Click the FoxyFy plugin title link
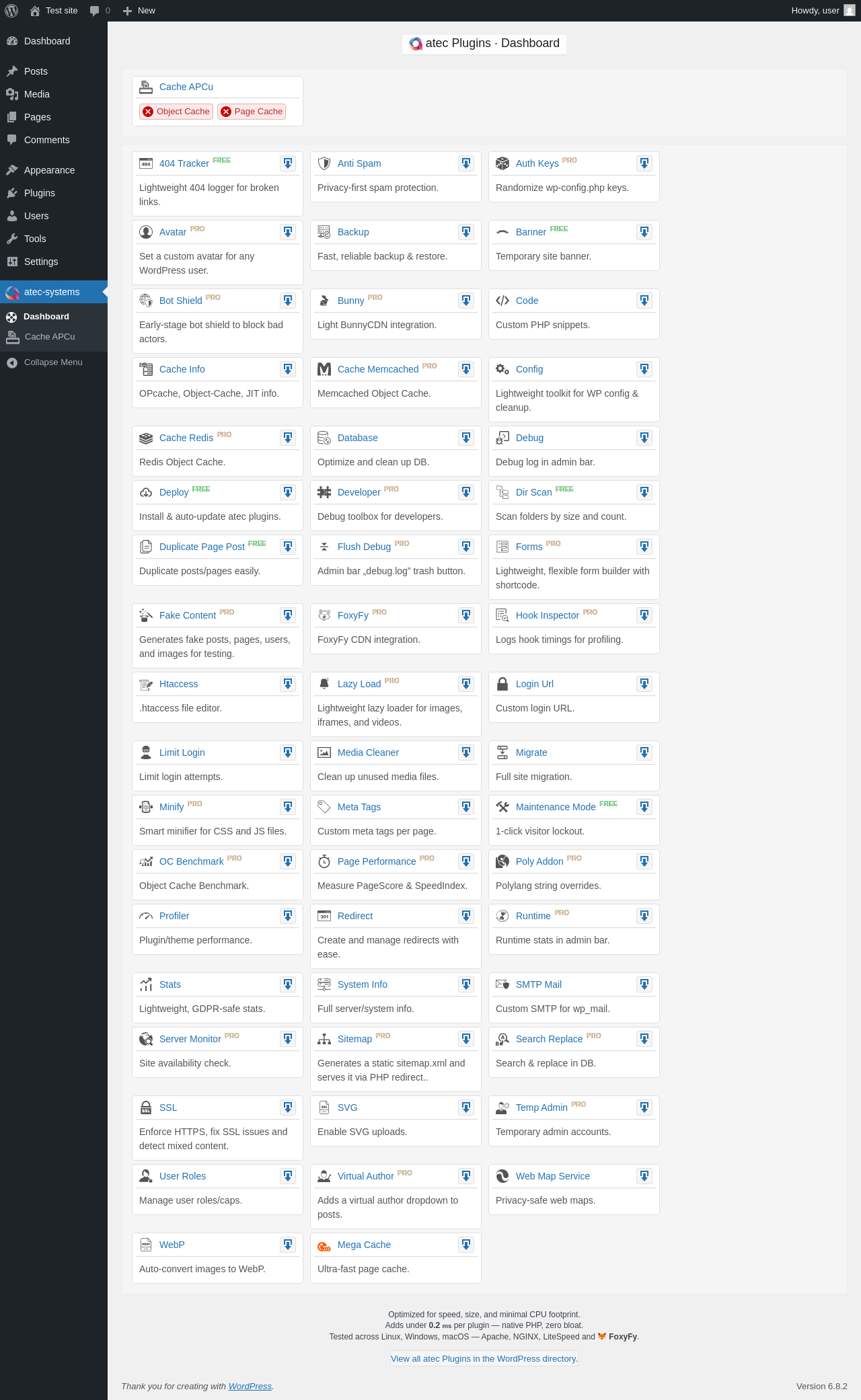This screenshot has width=861, height=1400. (353, 615)
